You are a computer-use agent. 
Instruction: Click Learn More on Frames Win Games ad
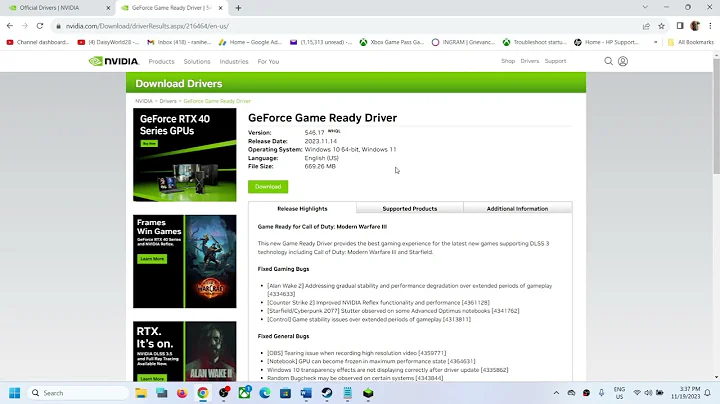click(x=152, y=259)
